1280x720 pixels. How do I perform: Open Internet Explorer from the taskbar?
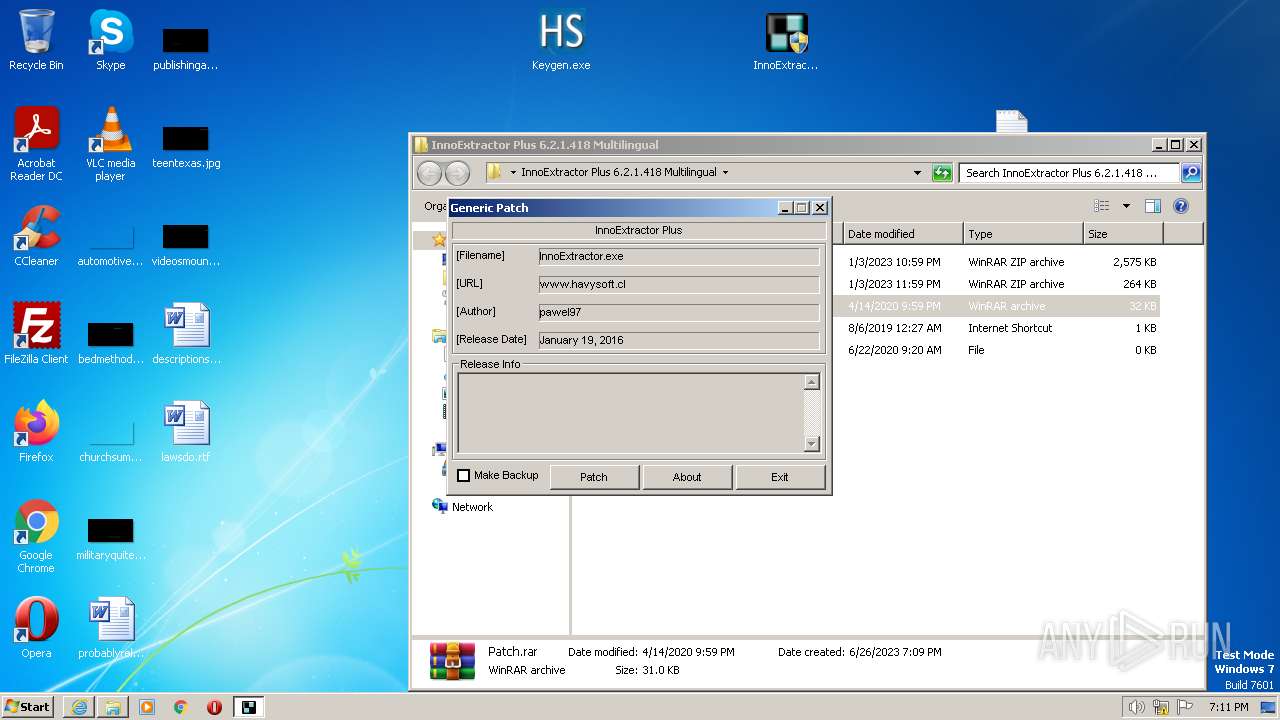79,707
